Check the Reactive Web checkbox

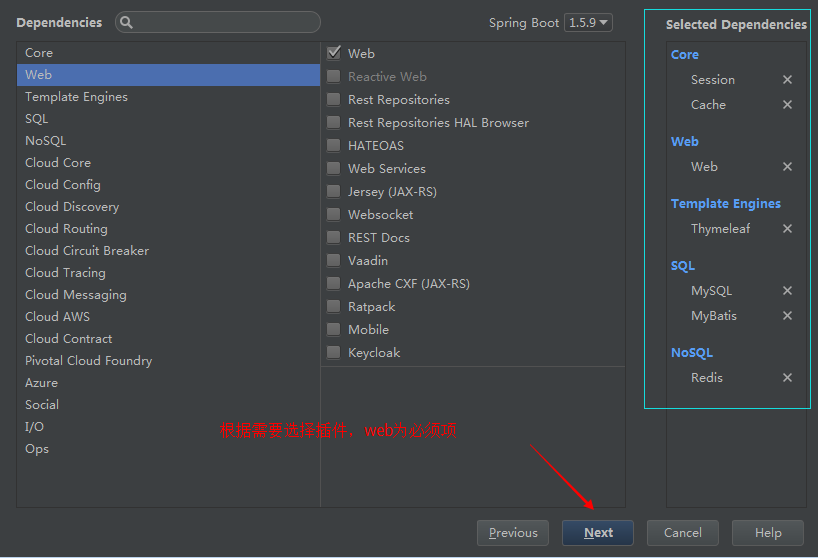point(333,76)
